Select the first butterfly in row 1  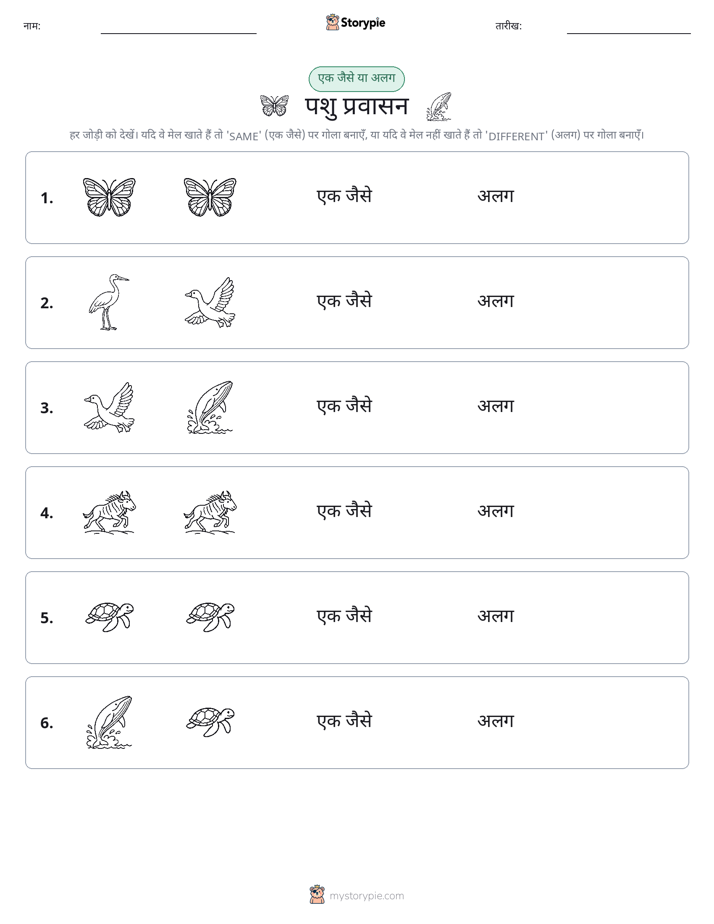109,197
